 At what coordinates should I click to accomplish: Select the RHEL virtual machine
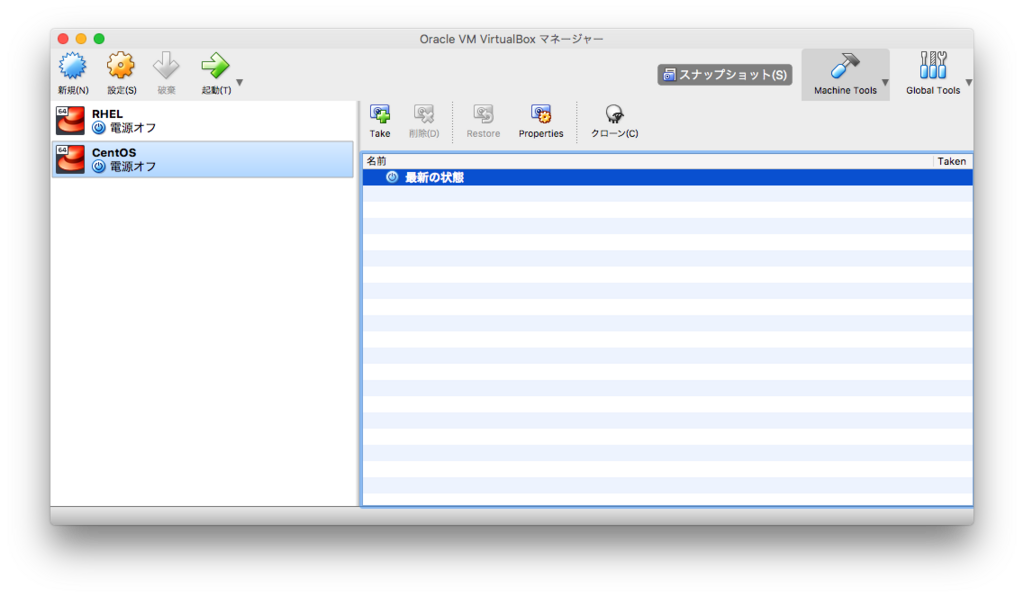click(x=203, y=121)
